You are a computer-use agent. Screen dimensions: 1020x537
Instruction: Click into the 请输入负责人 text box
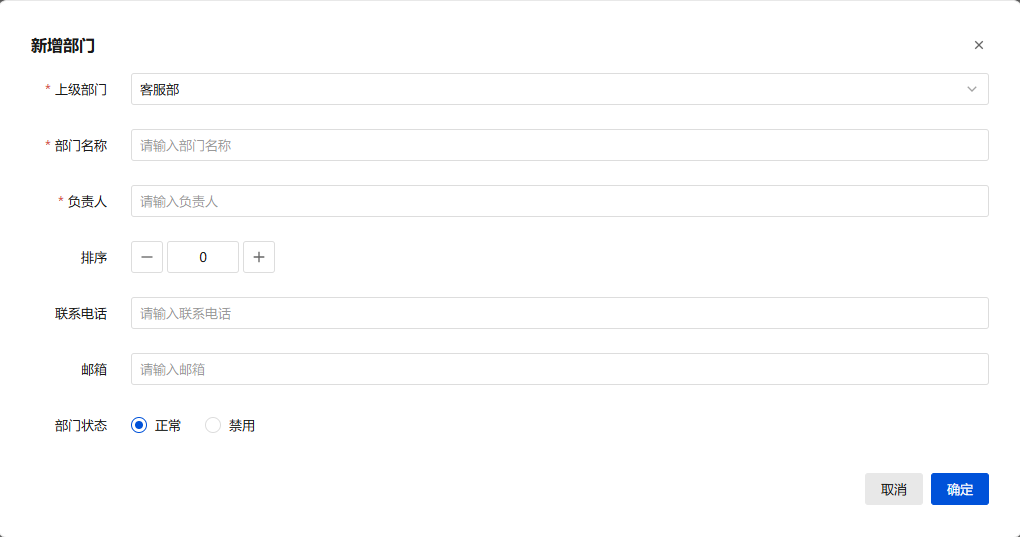(x=559, y=201)
